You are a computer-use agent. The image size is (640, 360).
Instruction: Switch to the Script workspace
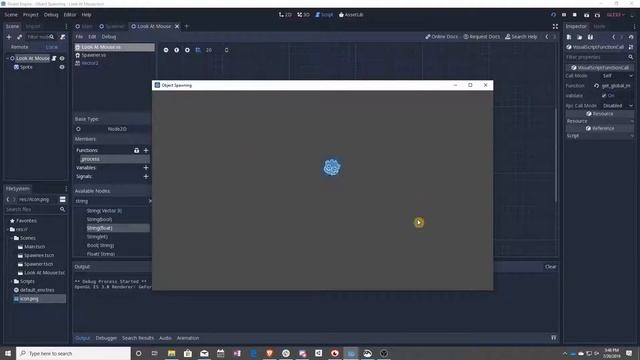(324, 15)
